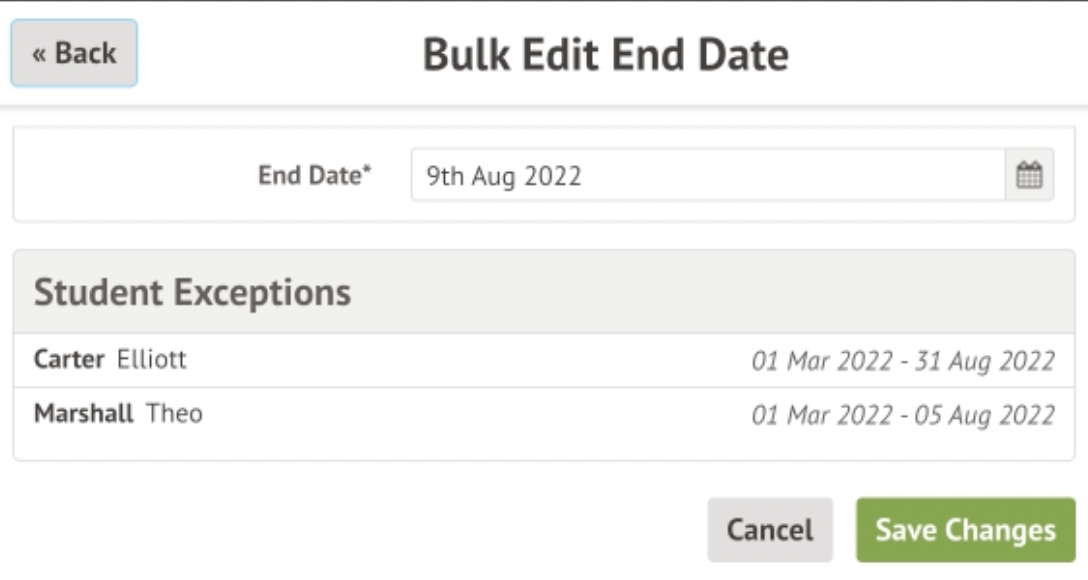Click the first name Theo
The height and width of the screenshot is (580, 1088).
pyautogui.click(x=175, y=413)
